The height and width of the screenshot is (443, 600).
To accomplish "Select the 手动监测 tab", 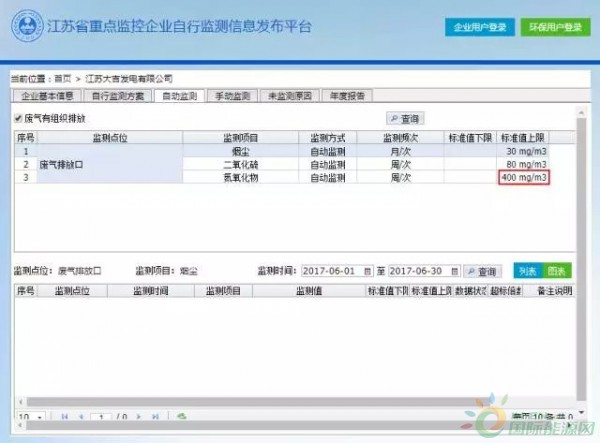I will click(x=231, y=96).
